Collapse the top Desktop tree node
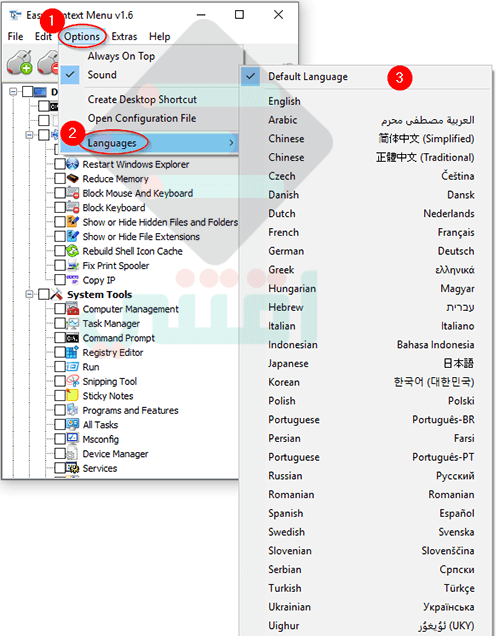 coord(13,92)
